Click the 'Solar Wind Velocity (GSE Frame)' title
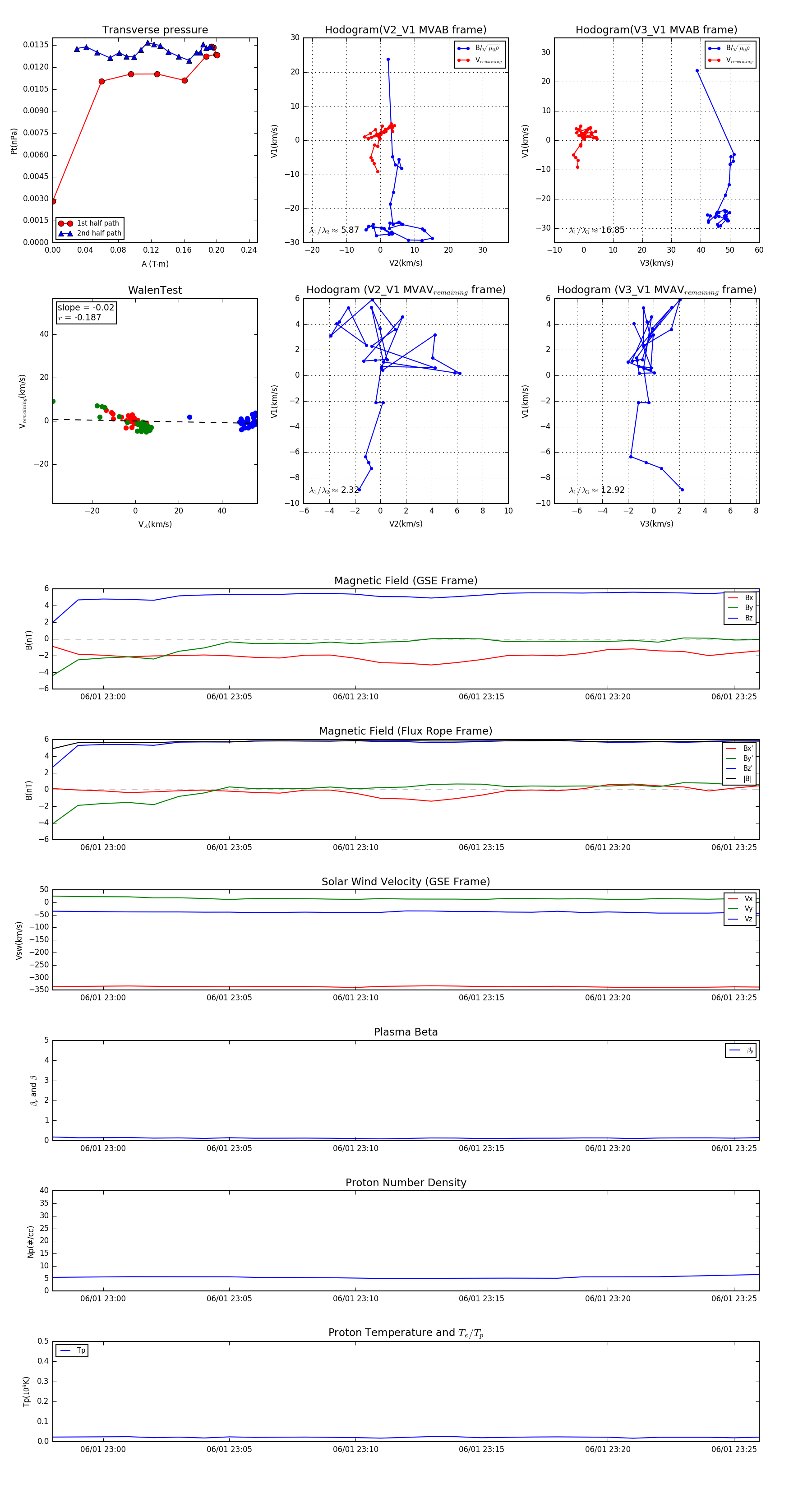The image size is (812, 1489). [x=406, y=882]
